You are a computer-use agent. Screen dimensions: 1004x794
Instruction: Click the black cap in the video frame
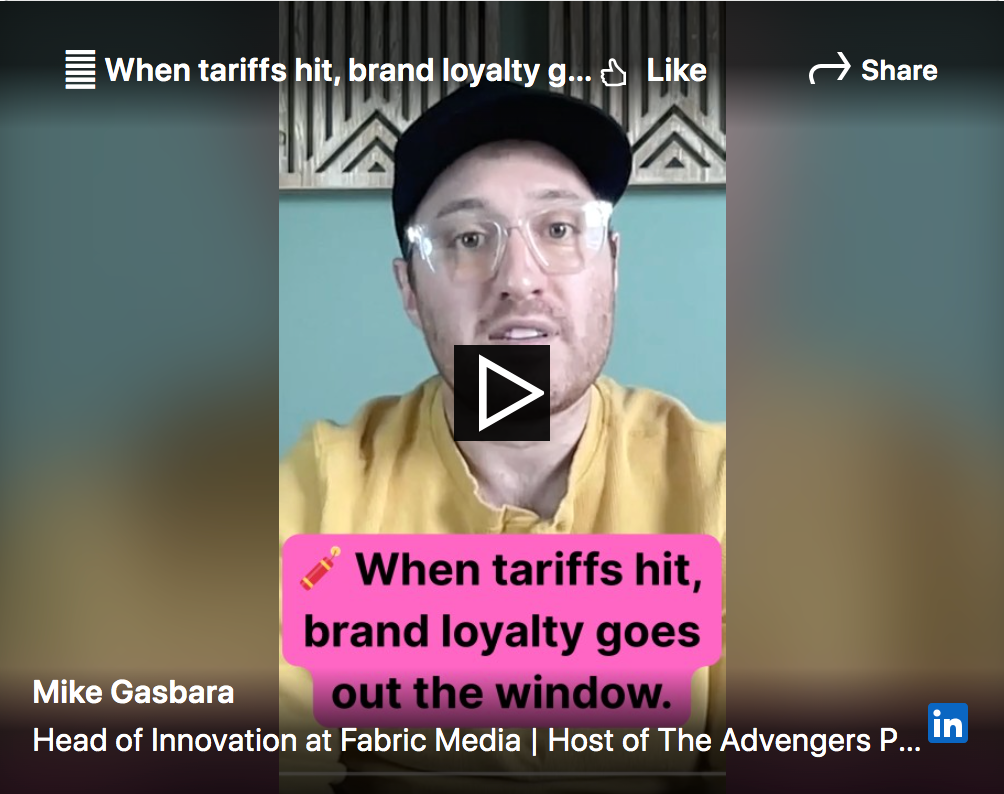(x=510, y=157)
